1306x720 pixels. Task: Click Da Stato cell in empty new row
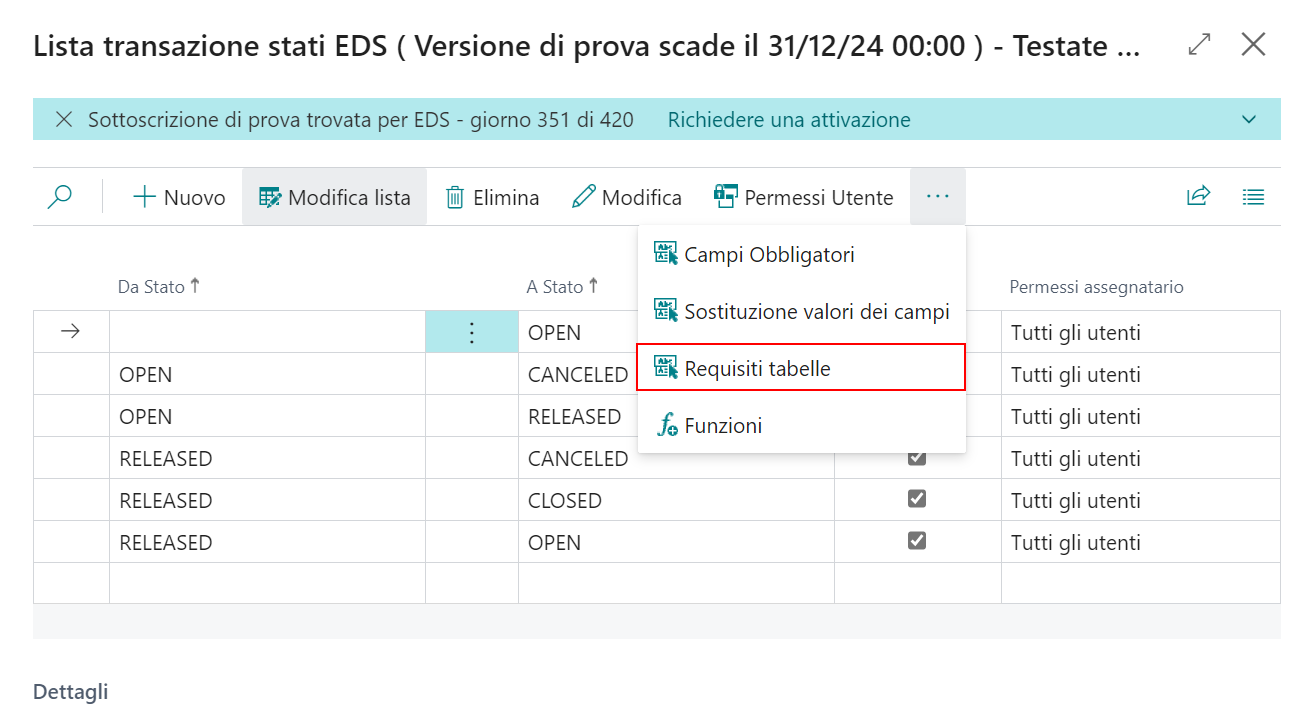(267, 583)
